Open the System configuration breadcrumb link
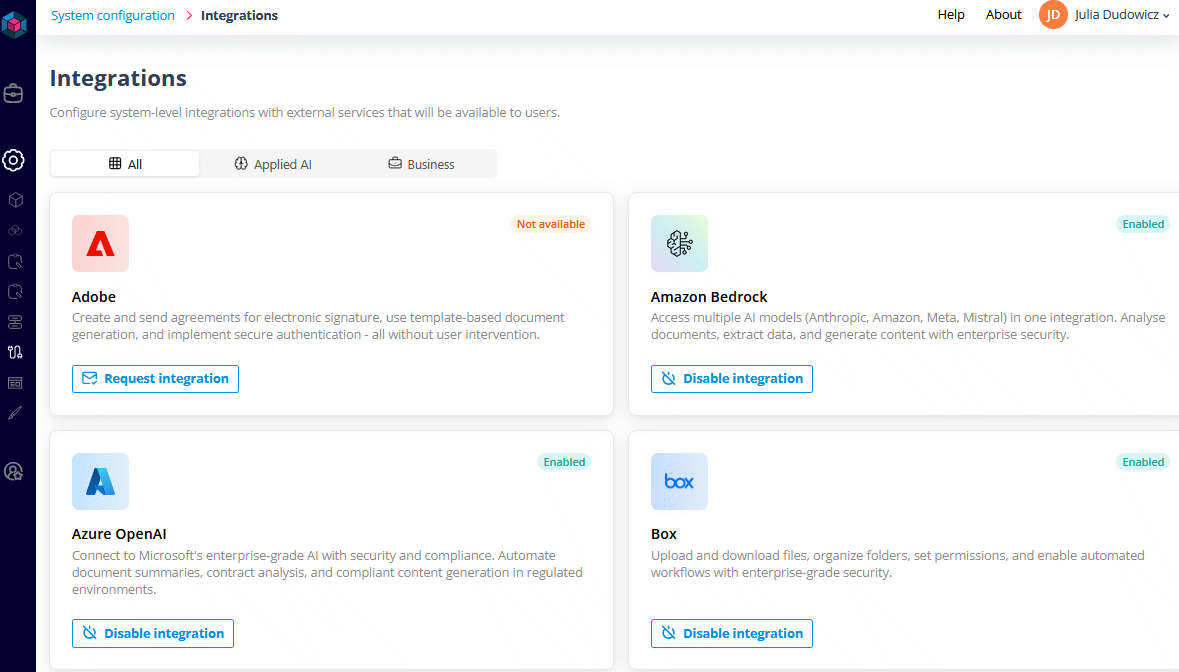Image resolution: width=1179 pixels, height=672 pixels. coord(112,15)
